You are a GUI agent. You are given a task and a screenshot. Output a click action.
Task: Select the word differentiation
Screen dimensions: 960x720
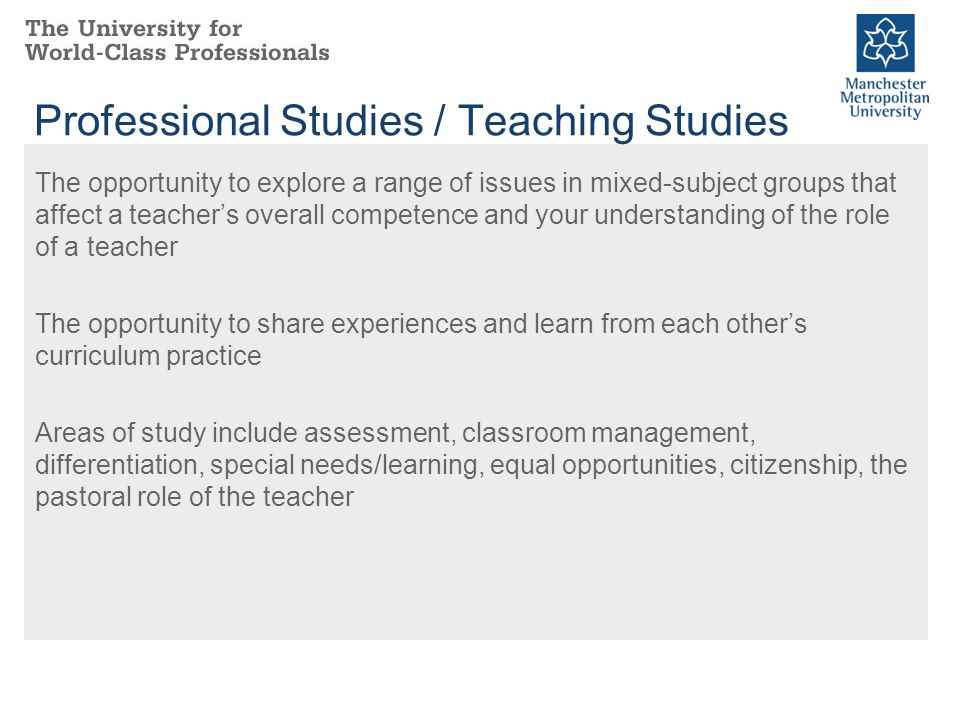click(x=116, y=465)
